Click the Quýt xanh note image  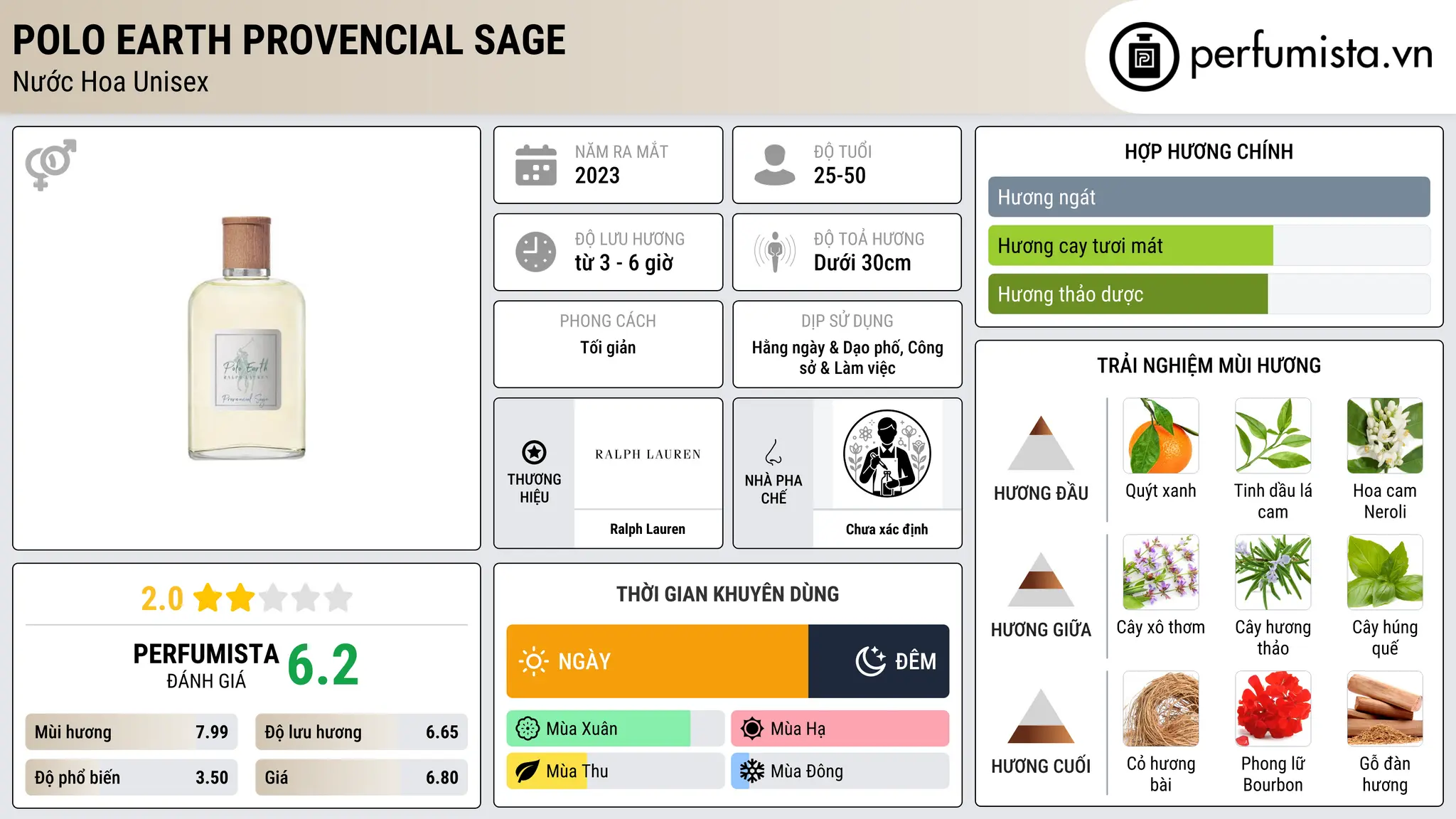(x=1161, y=436)
